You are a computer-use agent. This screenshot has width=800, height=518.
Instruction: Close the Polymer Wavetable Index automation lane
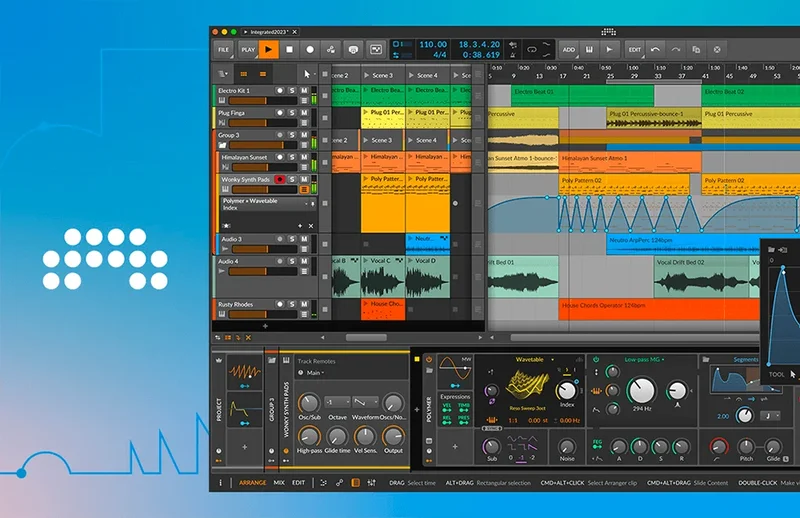pyautogui.click(x=311, y=226)
